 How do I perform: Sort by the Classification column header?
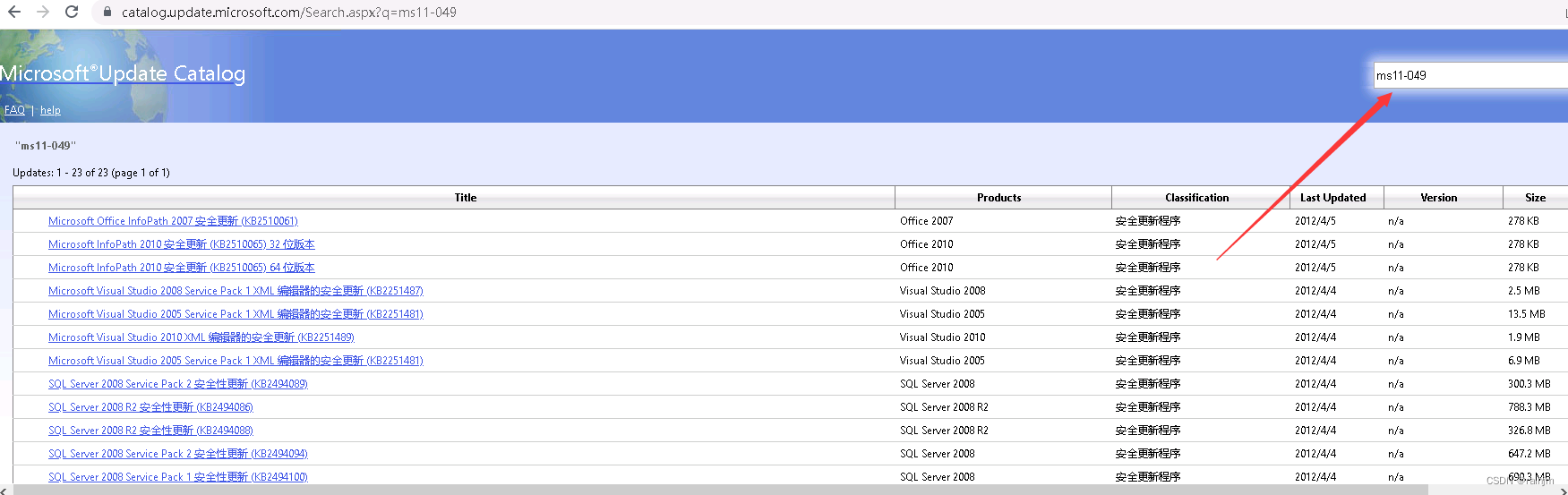1196,198
